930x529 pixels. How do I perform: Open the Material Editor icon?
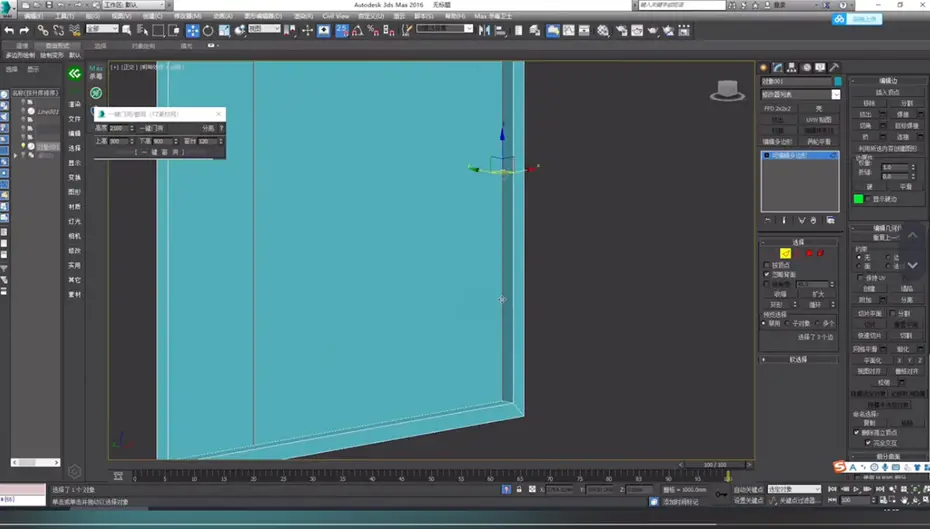click(603, 30)
